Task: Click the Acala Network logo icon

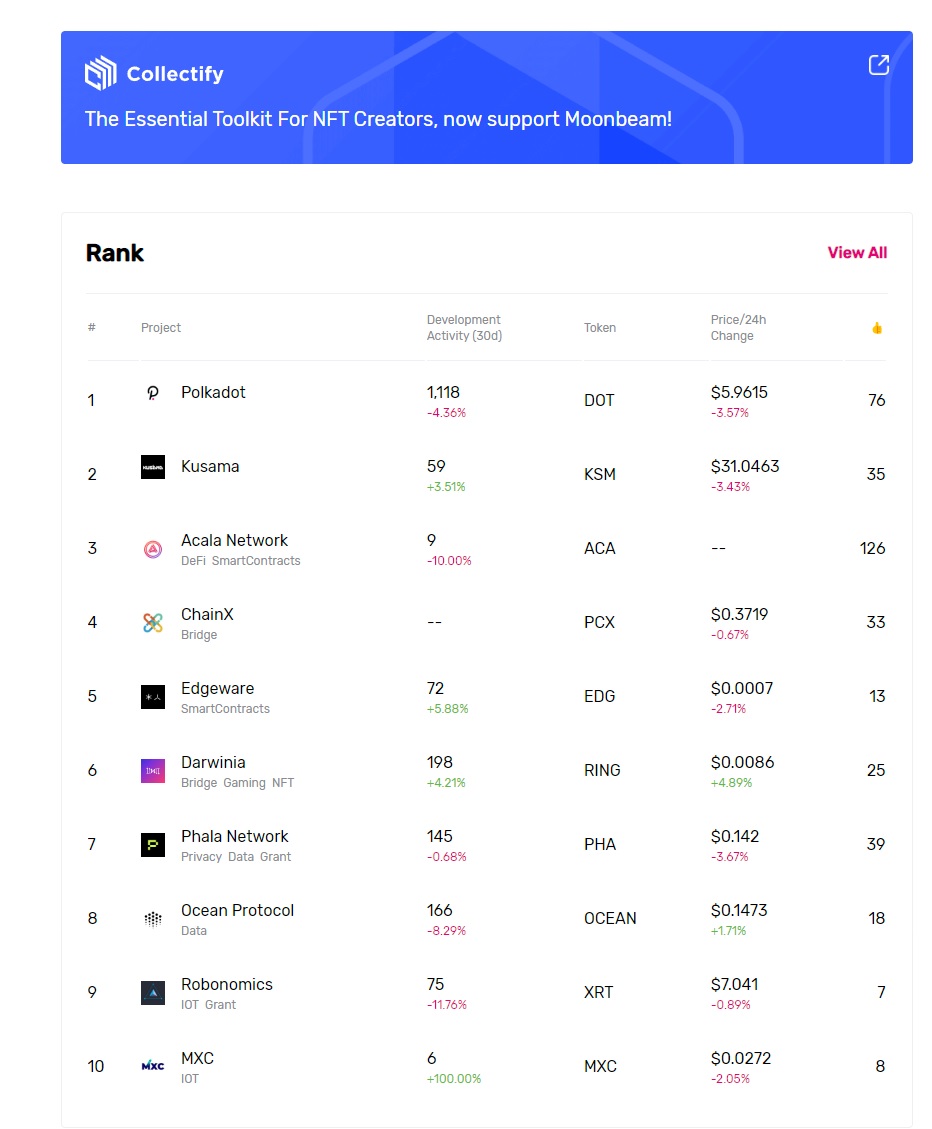Action: point(153,549)
